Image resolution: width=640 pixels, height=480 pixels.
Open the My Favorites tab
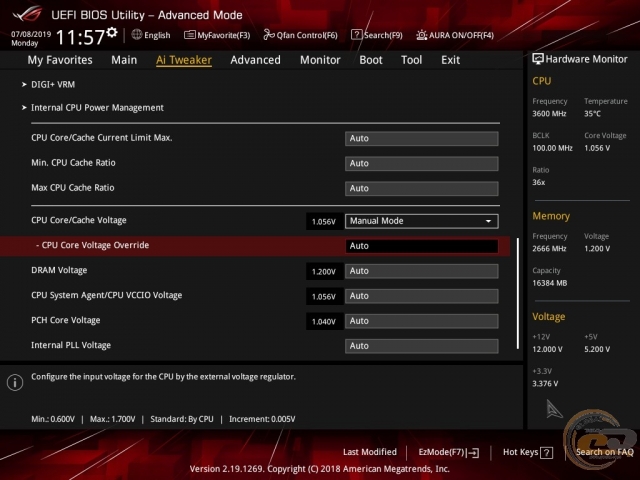click(60, 60)
